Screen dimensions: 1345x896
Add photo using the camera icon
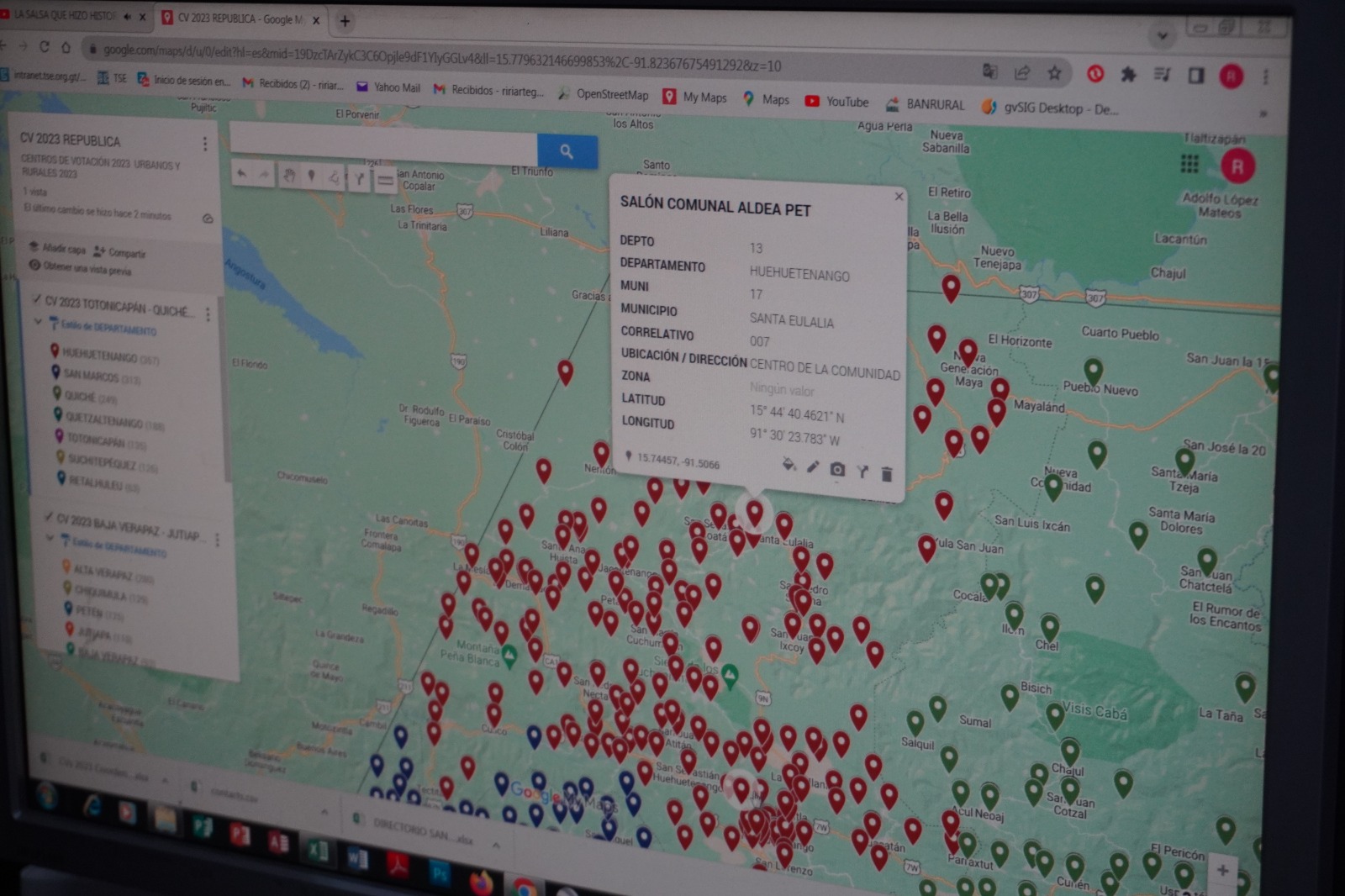pyautogui.click(x=837, y=469)
